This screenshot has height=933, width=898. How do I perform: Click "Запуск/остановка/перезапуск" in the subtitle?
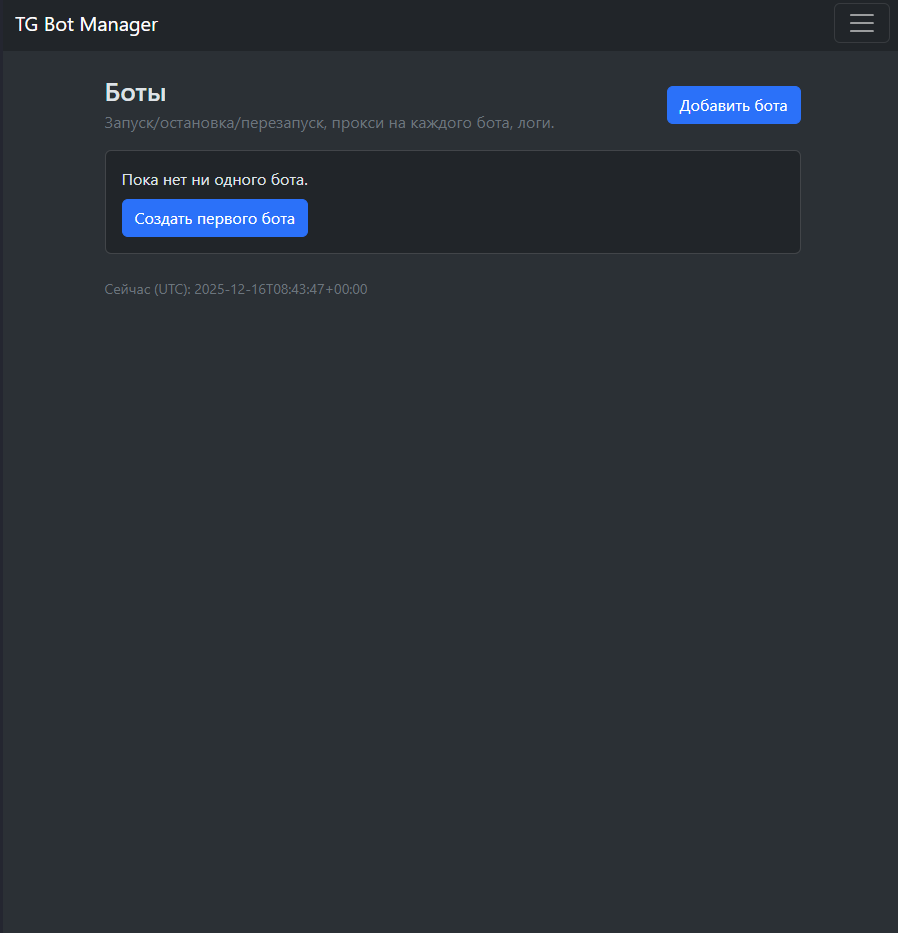[x=214, y=123]
